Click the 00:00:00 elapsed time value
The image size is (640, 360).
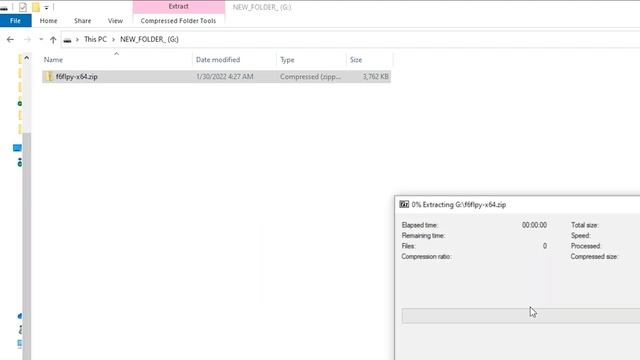point(534,225)
